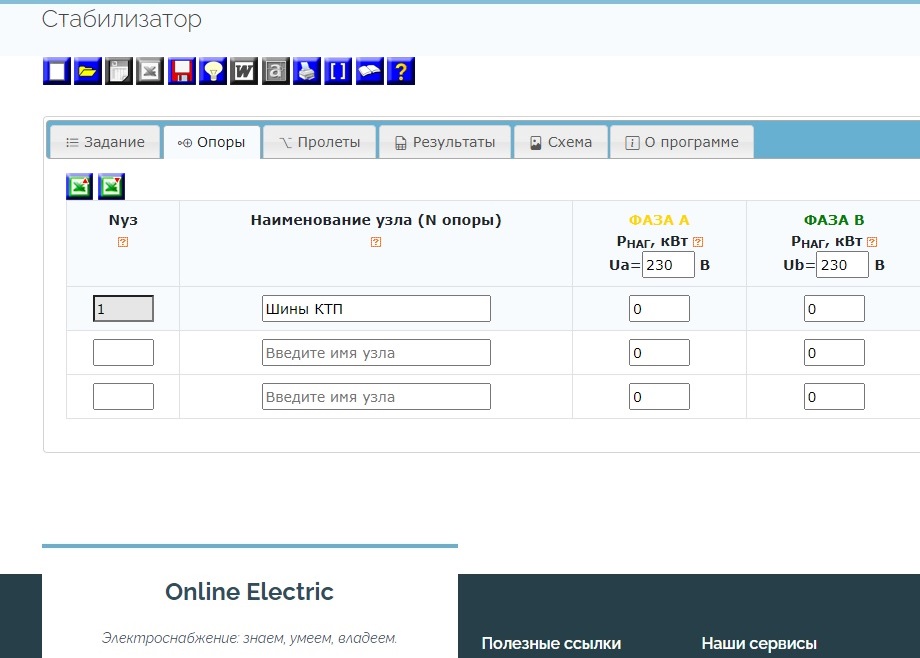This screenshot has width=920, height=658.
Task: Click Фаза В load field in second row
Action: [834, 353]
